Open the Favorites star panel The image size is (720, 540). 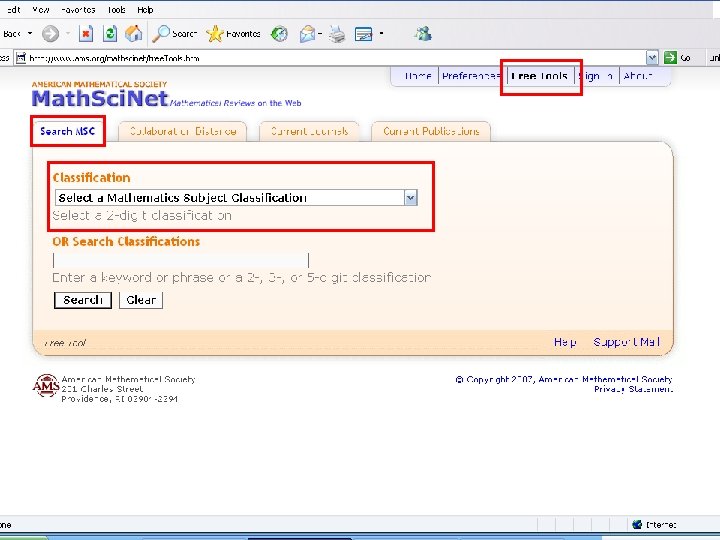tap(233, 34)
